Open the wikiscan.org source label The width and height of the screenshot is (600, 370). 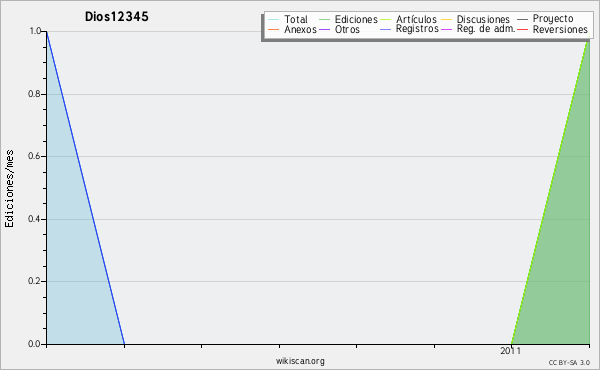coord(300,361)
